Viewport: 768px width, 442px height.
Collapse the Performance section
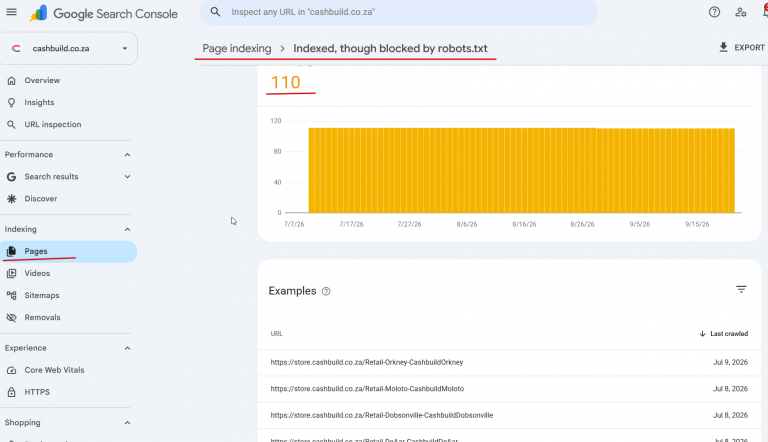(x=127, y=155)
